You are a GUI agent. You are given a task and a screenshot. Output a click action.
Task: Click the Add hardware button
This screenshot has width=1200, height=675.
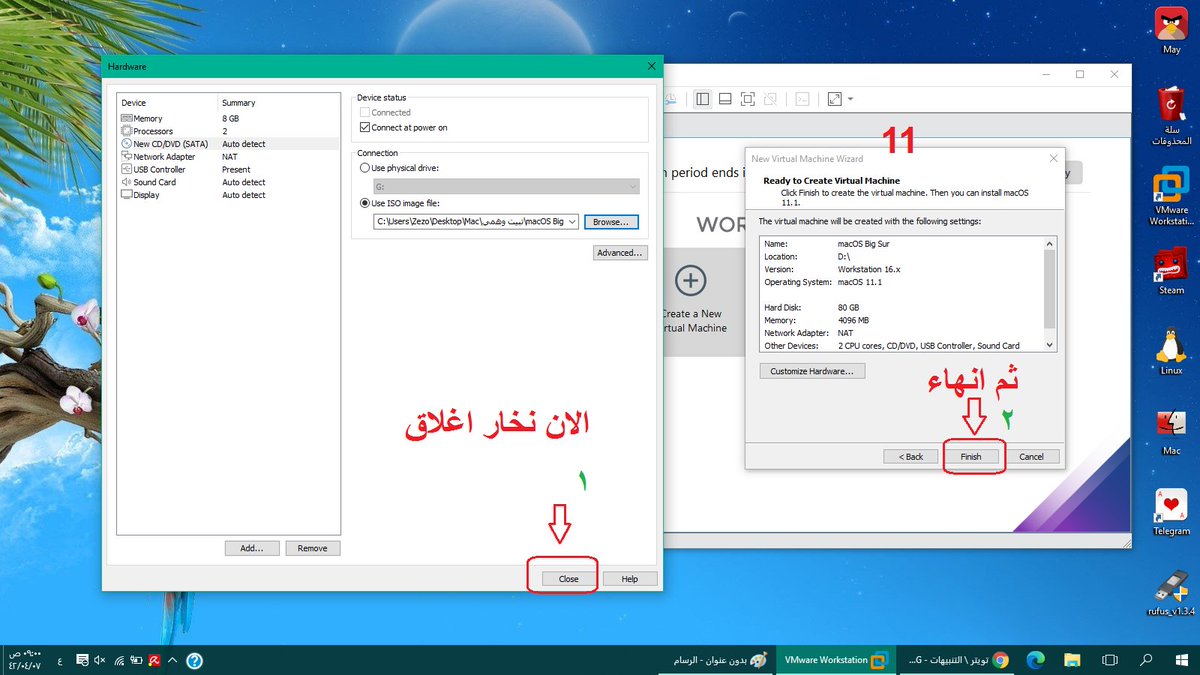click(x=252, y=548)
